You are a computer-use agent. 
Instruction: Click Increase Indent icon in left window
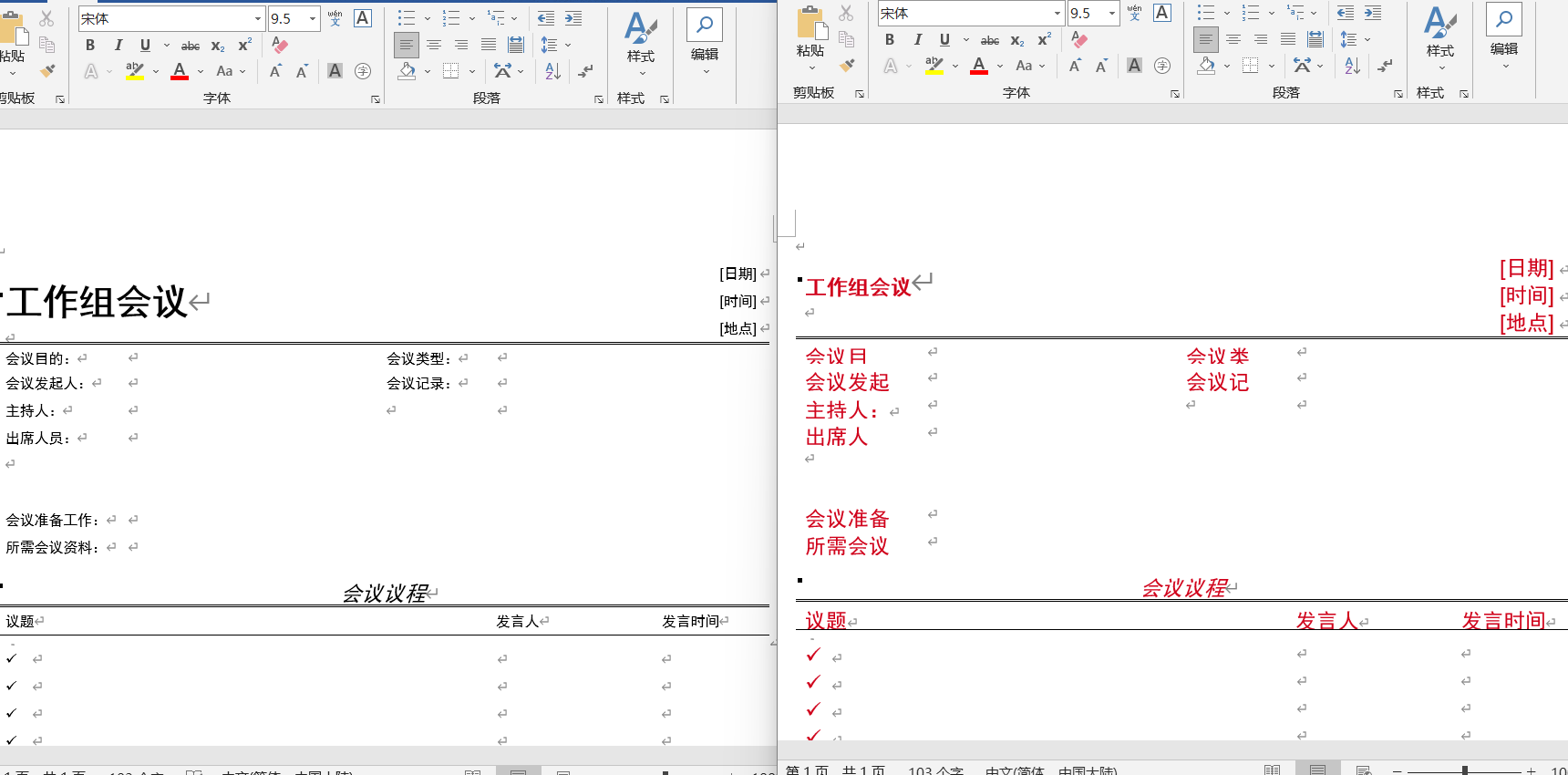click(573, 18)
